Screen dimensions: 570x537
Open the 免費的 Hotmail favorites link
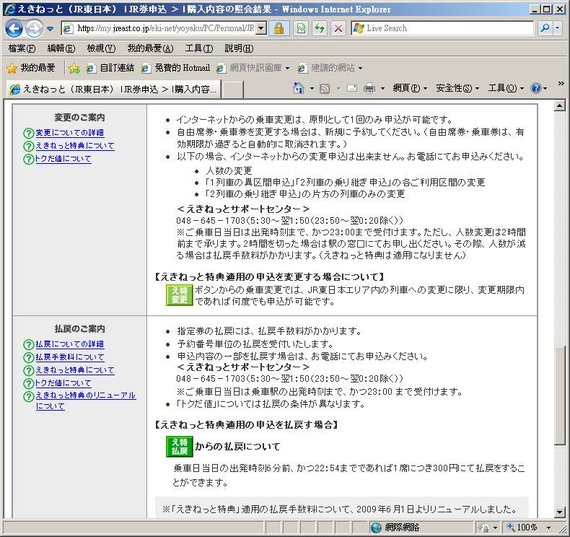[x=176, y=68]
